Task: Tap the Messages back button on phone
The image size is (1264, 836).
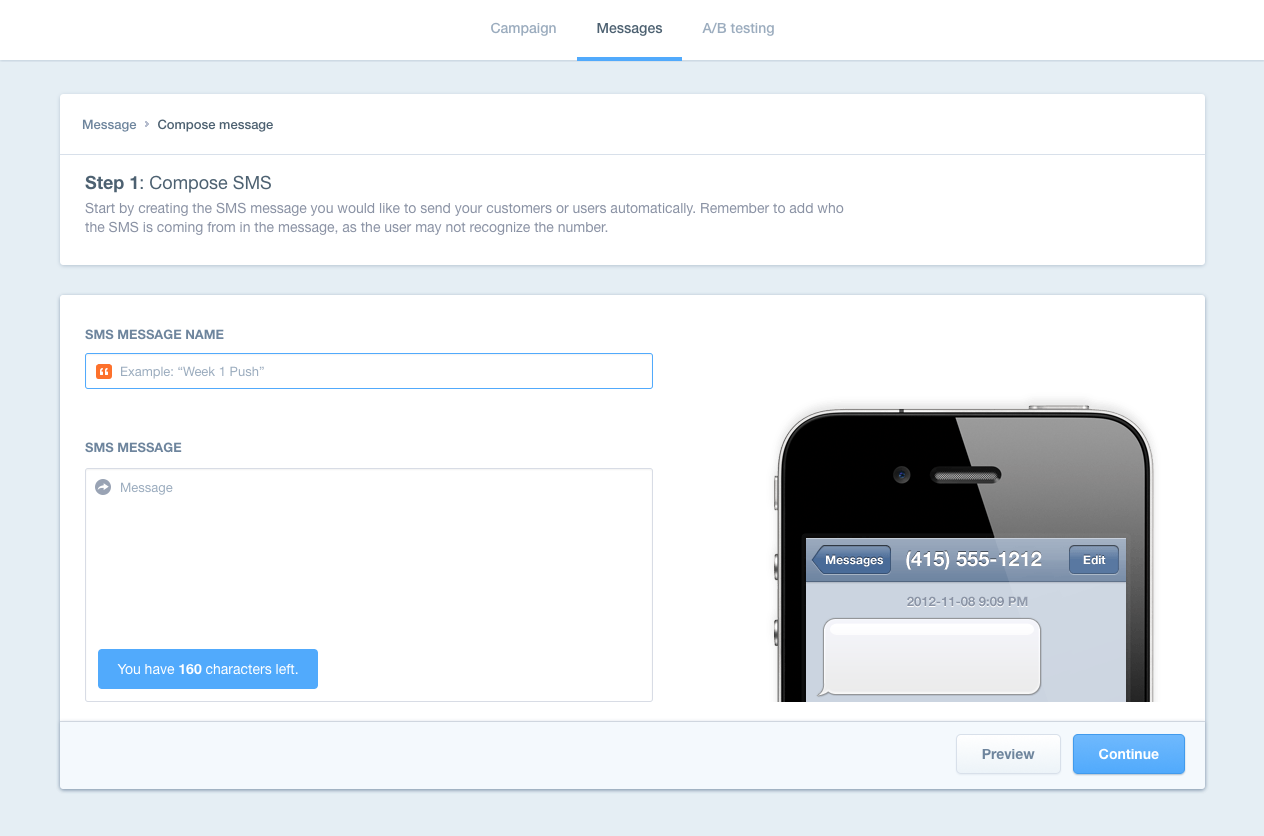Action: pyautogui.click(x=851, y=560)
